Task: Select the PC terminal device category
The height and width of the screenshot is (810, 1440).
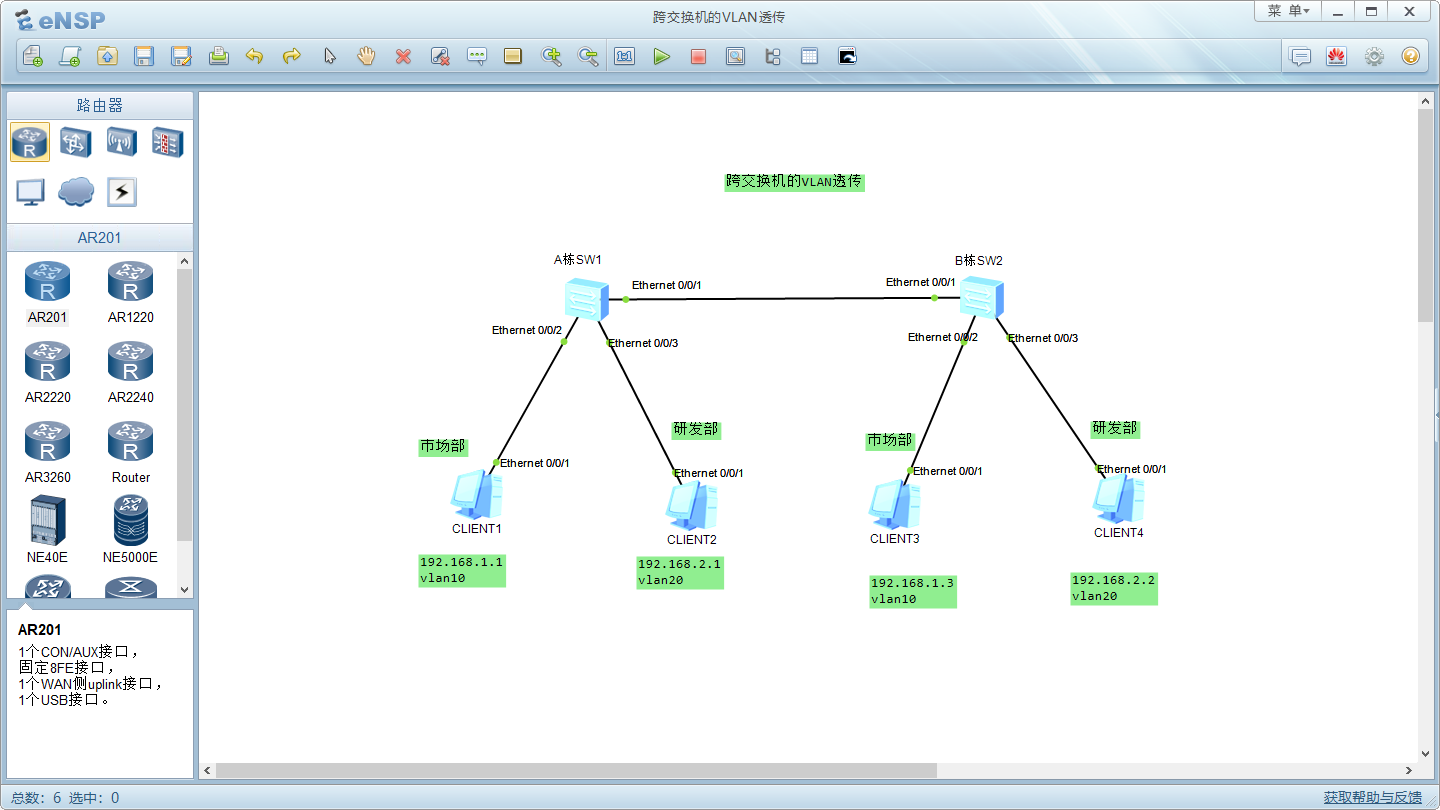Action: click(x=30, y=192)
